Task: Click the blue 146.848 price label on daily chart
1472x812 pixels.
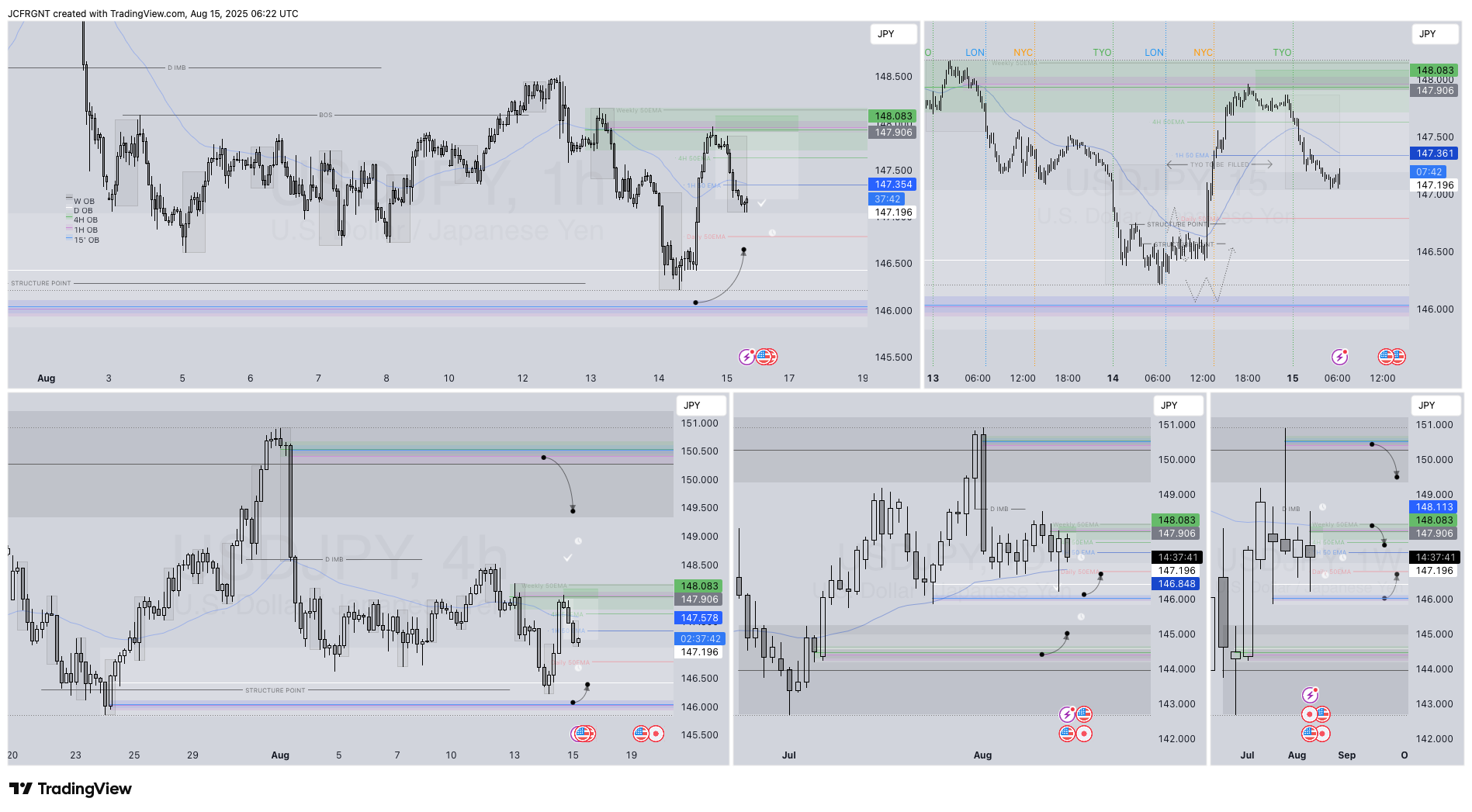Action: (x=1176, y=584)
